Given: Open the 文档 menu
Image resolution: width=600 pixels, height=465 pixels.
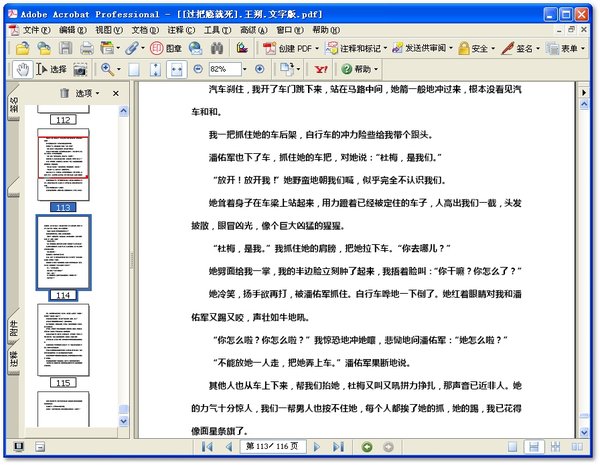Looking at the screenshot, I should (x=145, y=30).
